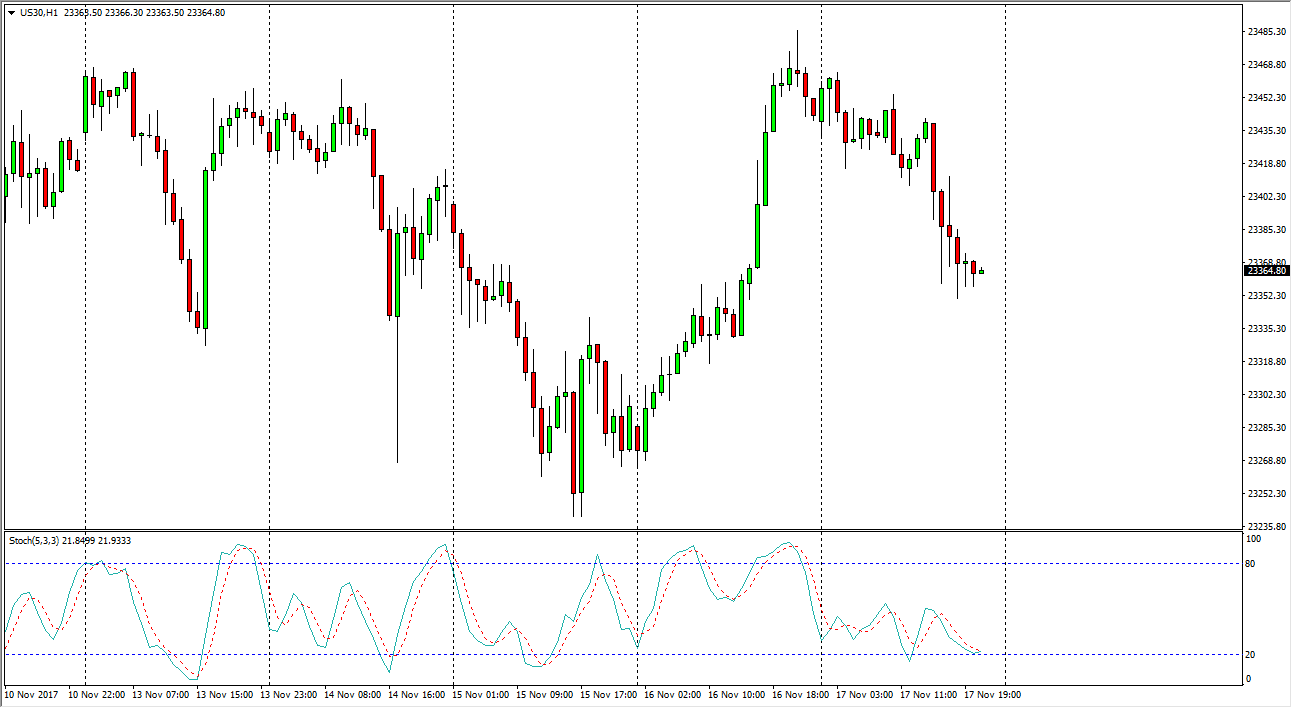This screenshot has width=1292, height=708.
Task: Click the Stoch(5,3,3) indicator label
Action: (35, 541)
